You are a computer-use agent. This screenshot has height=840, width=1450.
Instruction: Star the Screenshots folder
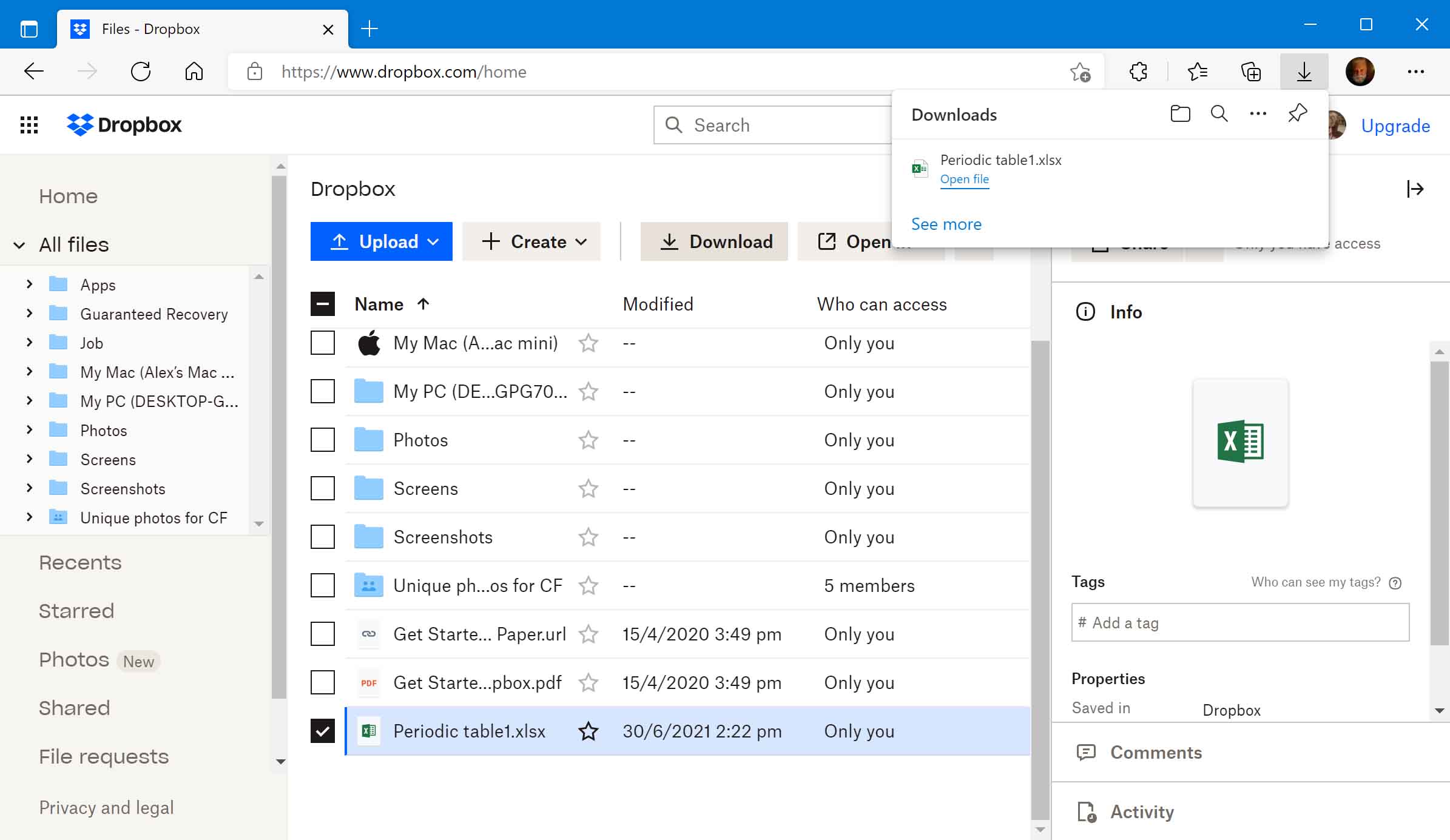[588, 537]
